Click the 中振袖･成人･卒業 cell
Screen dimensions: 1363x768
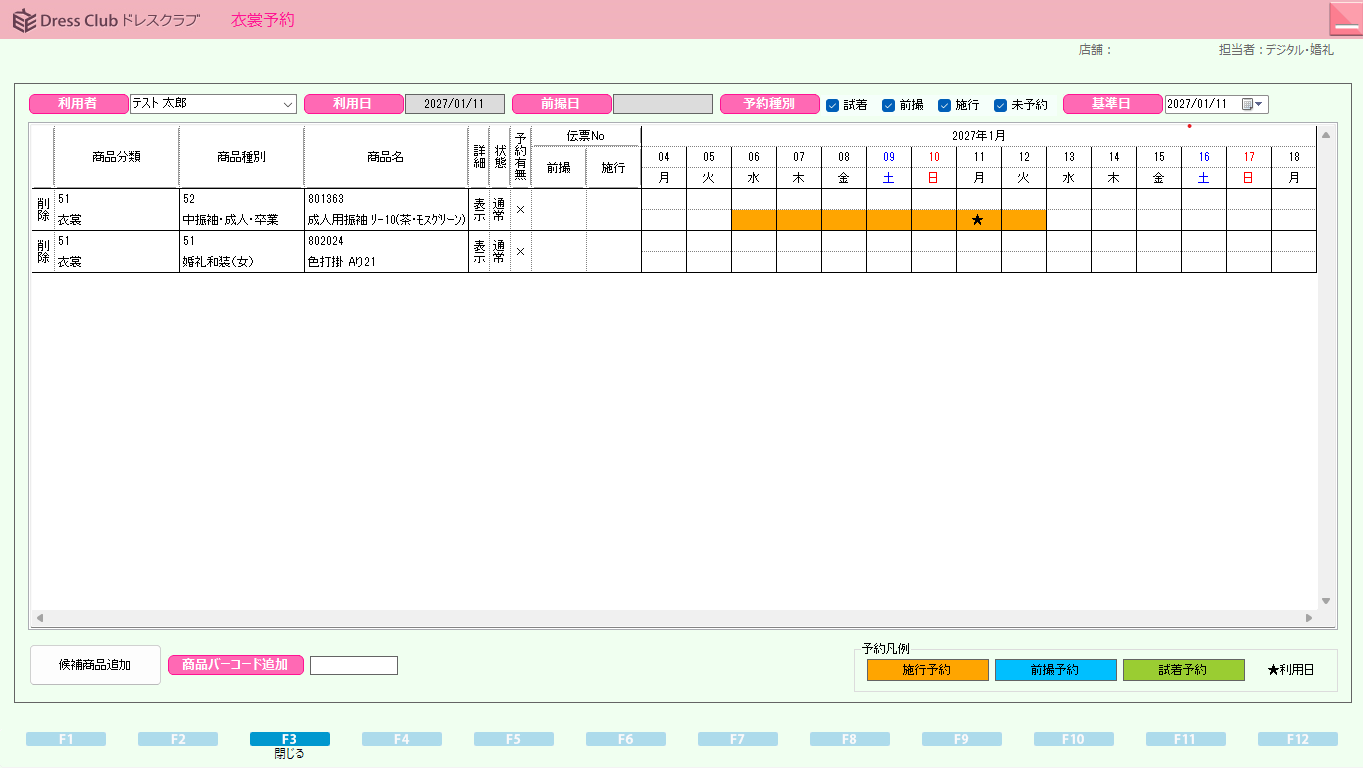pos(241,220)
